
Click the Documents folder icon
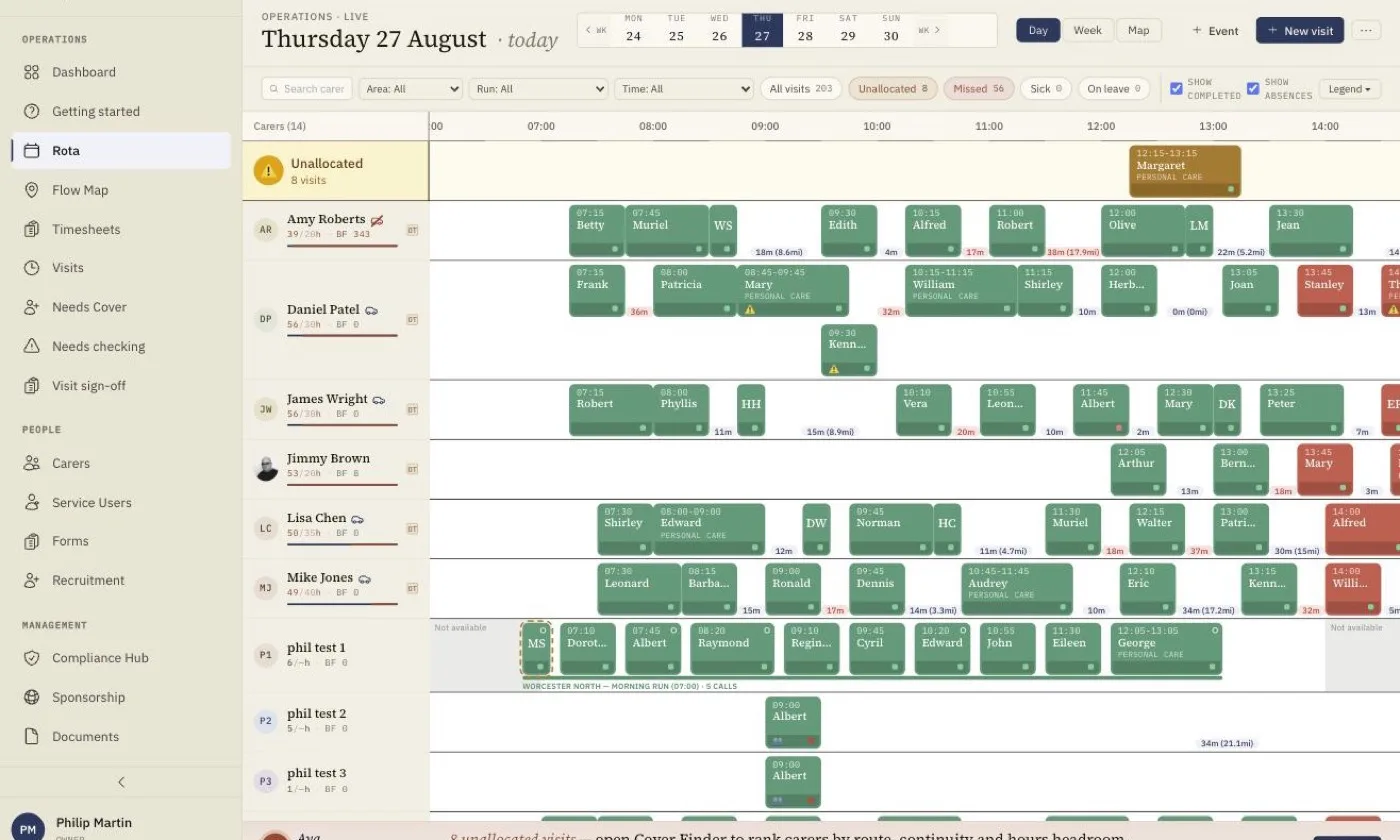tap(32, 736)
